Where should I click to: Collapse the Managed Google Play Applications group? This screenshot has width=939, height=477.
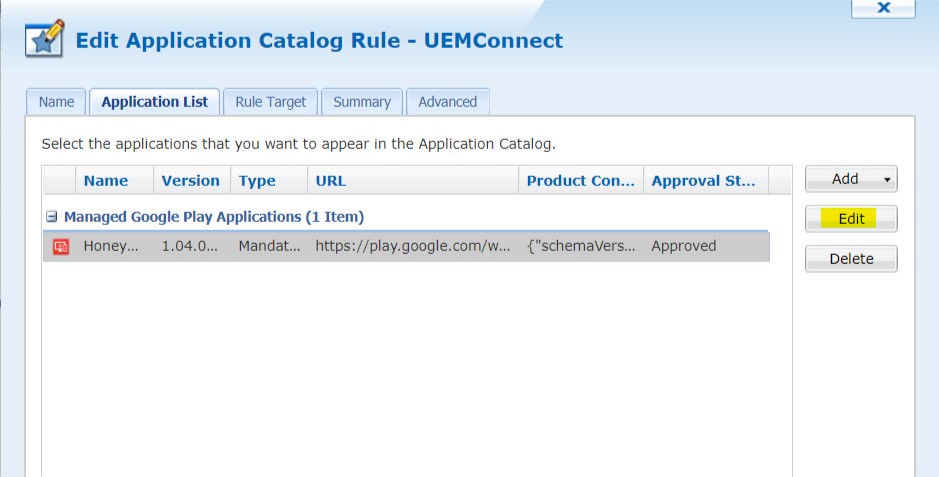coord(52,217)
